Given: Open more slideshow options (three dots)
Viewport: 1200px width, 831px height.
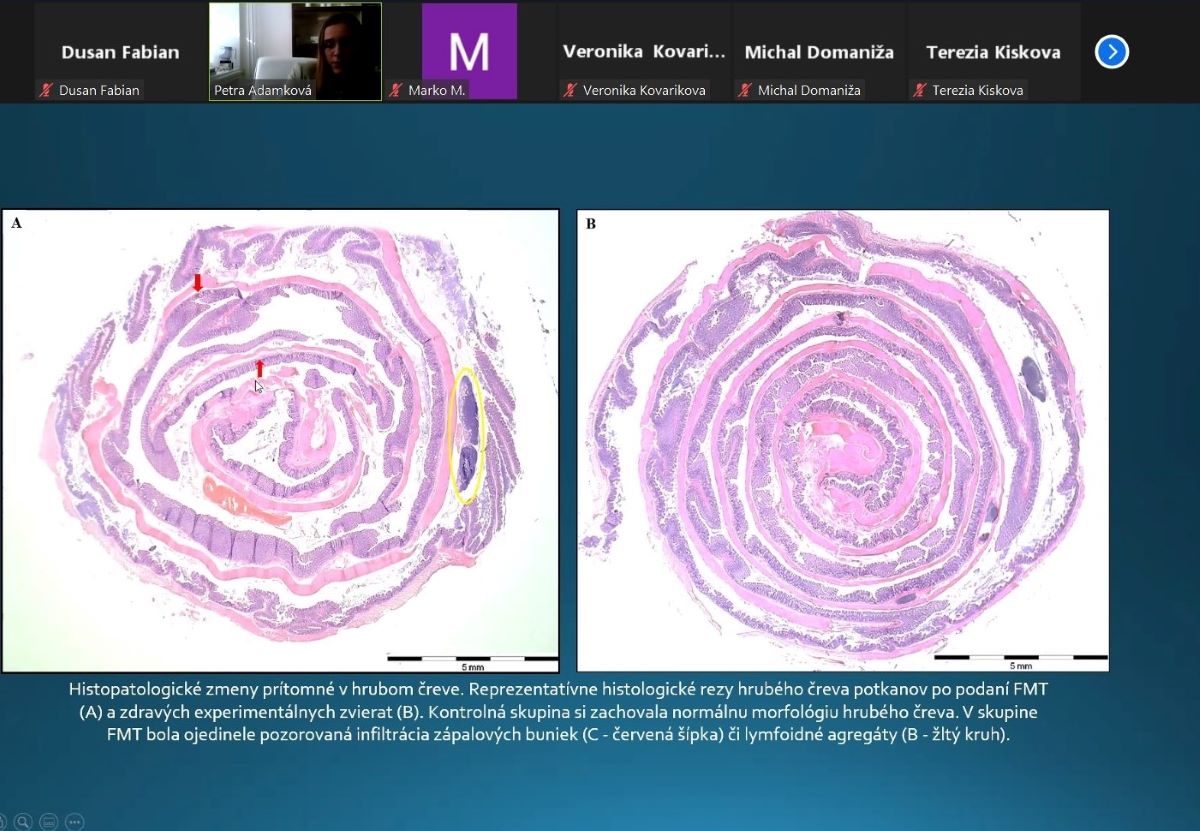Looking at the screenshot, I should coord(74,822).
